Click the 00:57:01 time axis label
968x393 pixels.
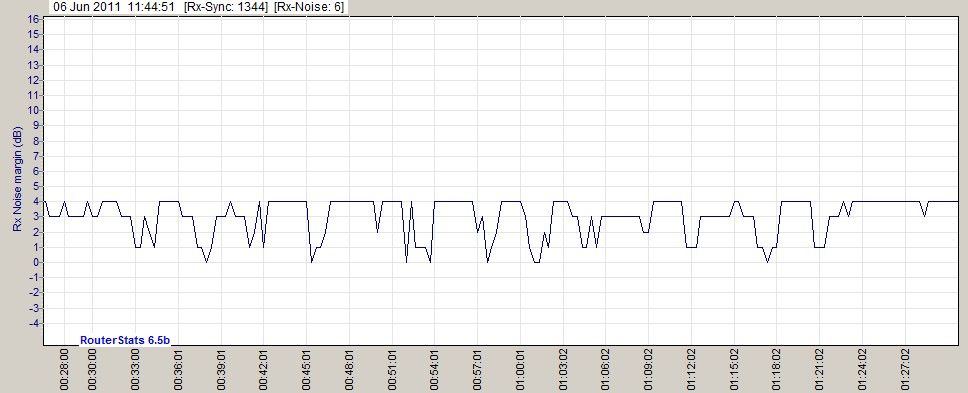tap(477, 369)
